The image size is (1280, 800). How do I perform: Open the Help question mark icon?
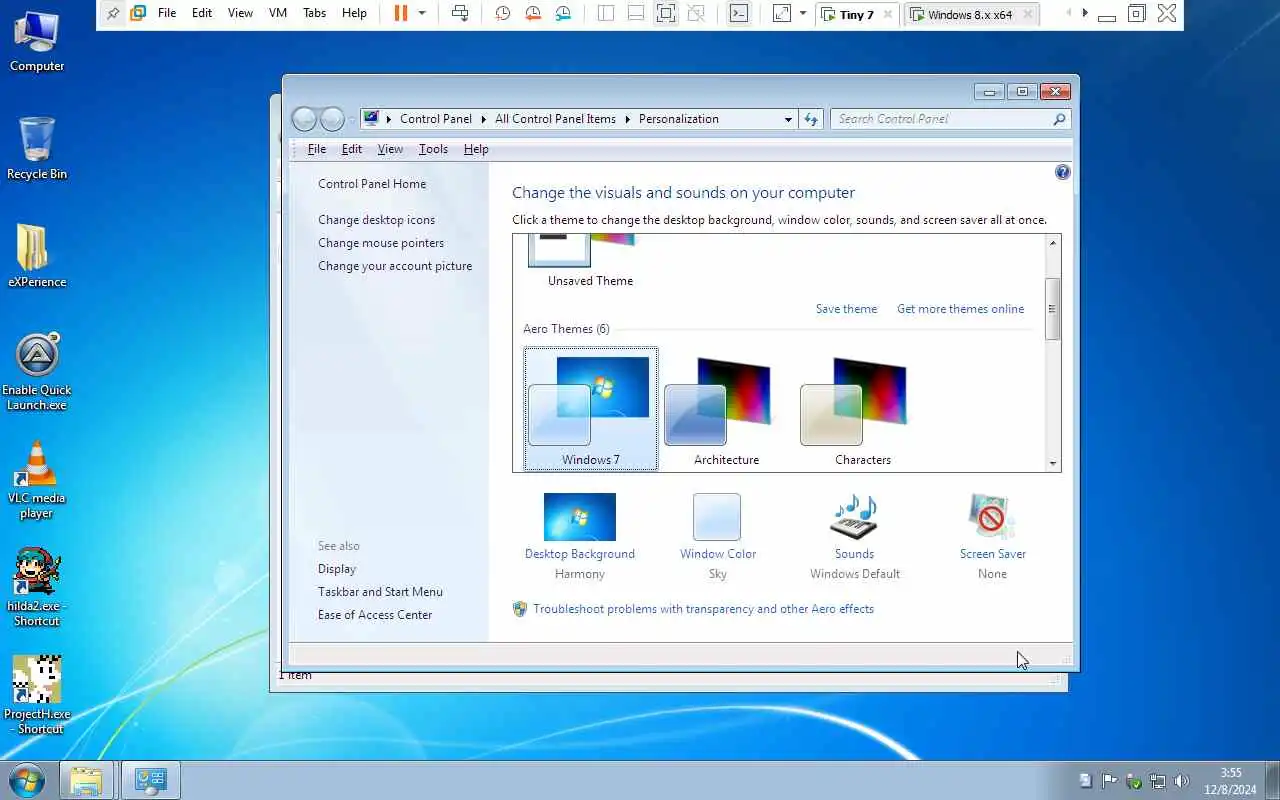[x=1062, y=172]
